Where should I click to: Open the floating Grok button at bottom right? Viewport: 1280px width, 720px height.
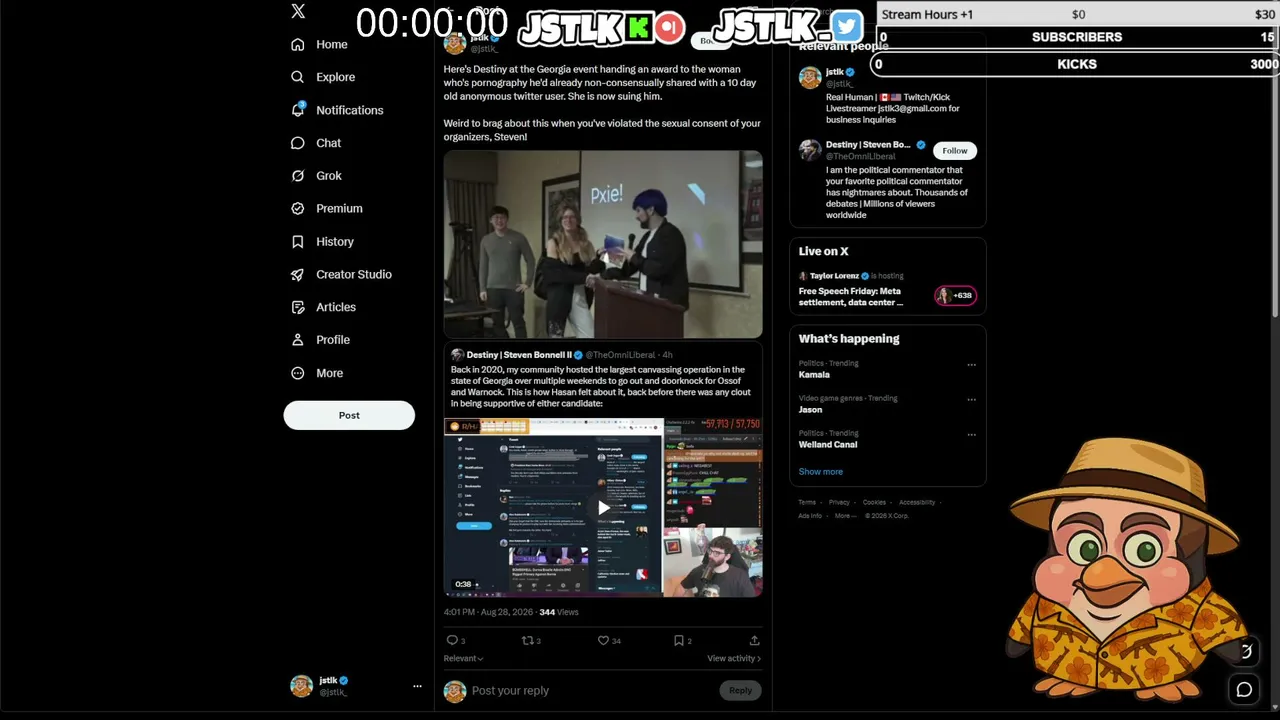click(1245, 652)
